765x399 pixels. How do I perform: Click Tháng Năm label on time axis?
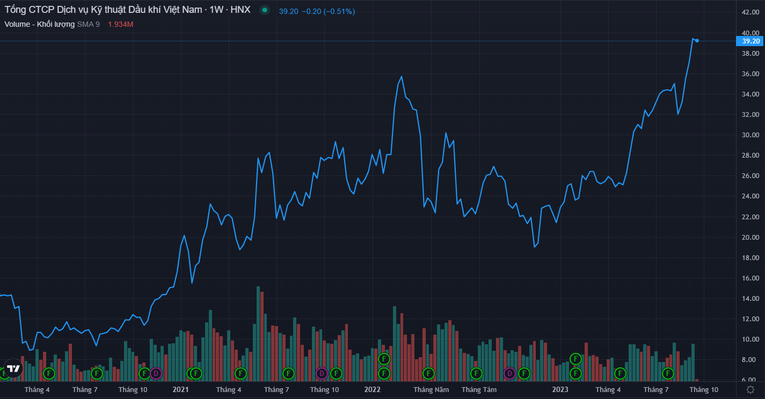pos(431,389)
